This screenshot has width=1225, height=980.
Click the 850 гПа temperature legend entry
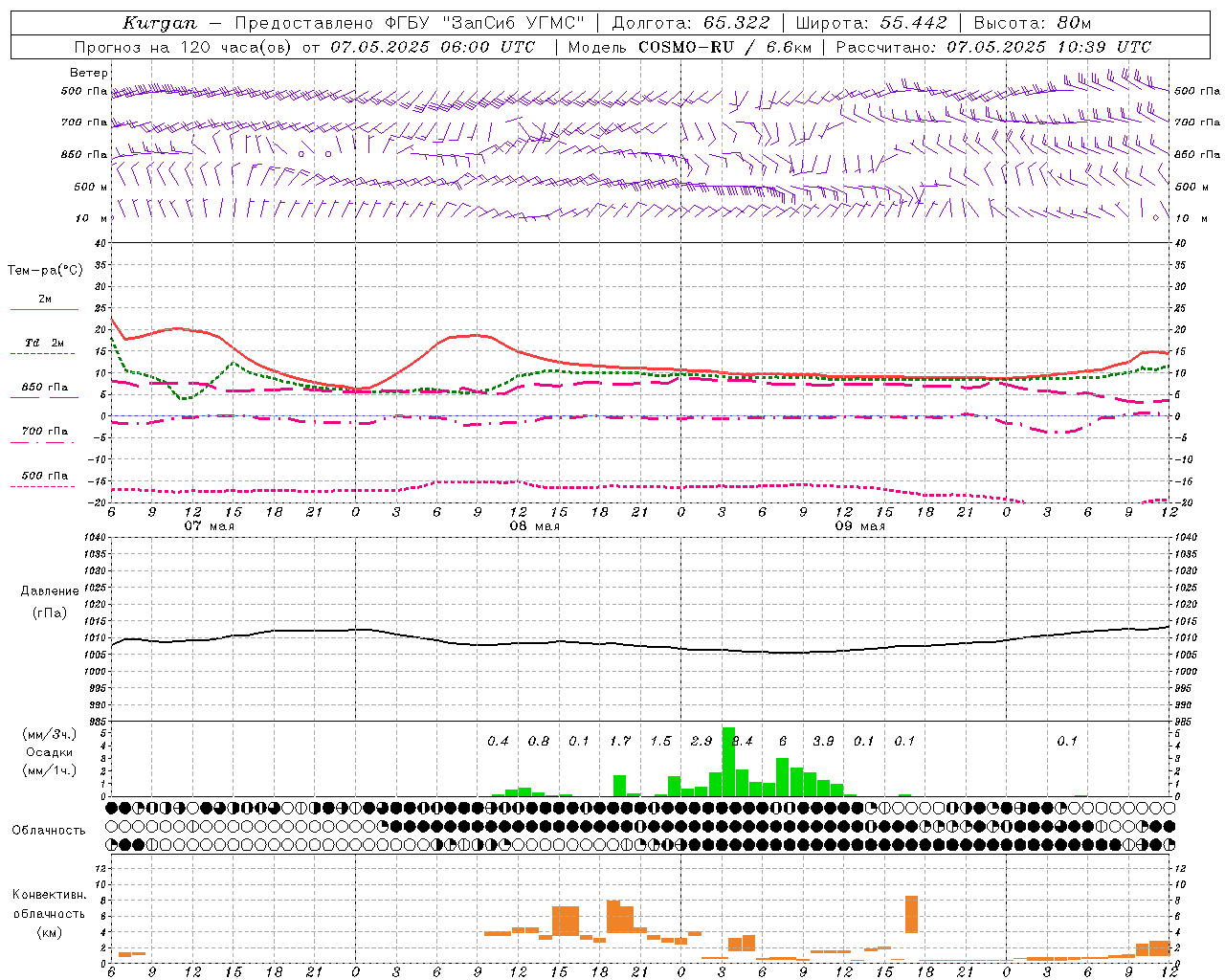point(45,388)
